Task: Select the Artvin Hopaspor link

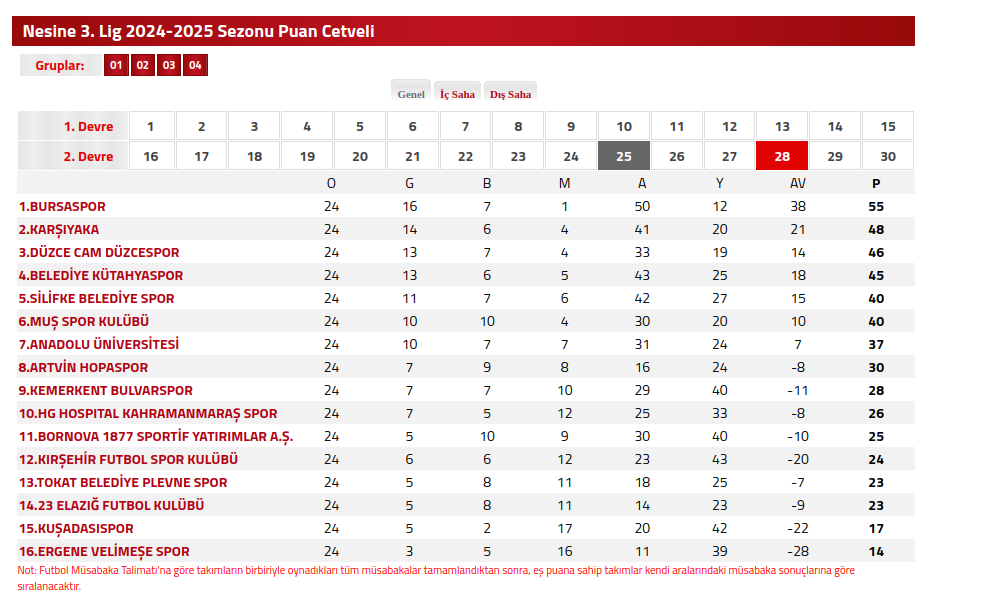Action: [83, 368]
